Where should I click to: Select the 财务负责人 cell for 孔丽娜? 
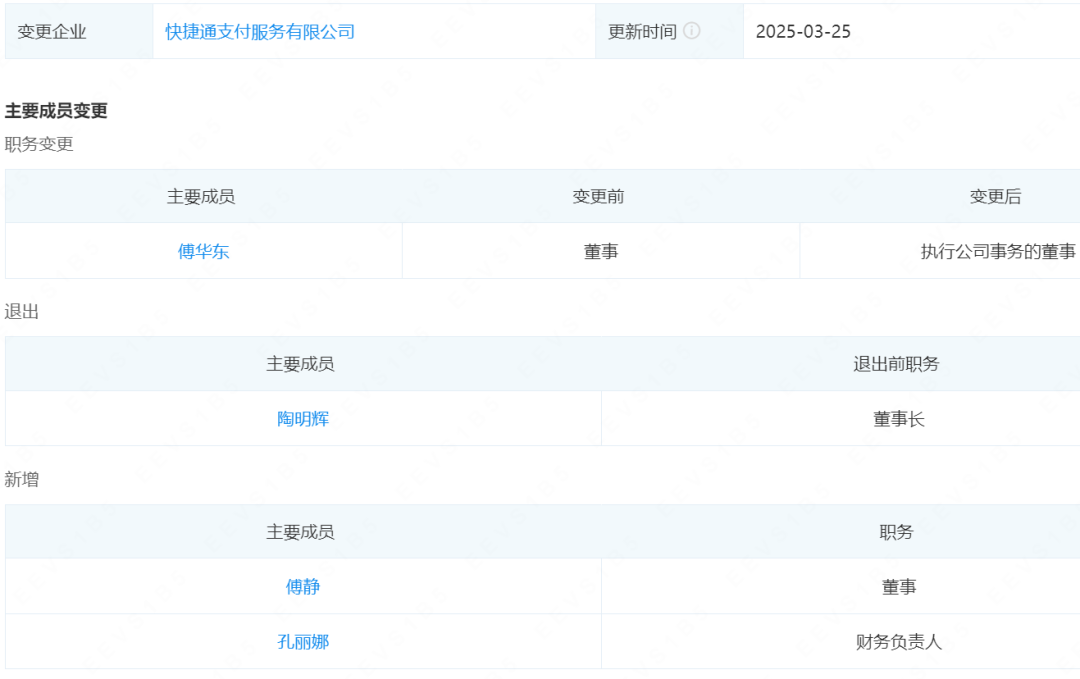(897, 641)
